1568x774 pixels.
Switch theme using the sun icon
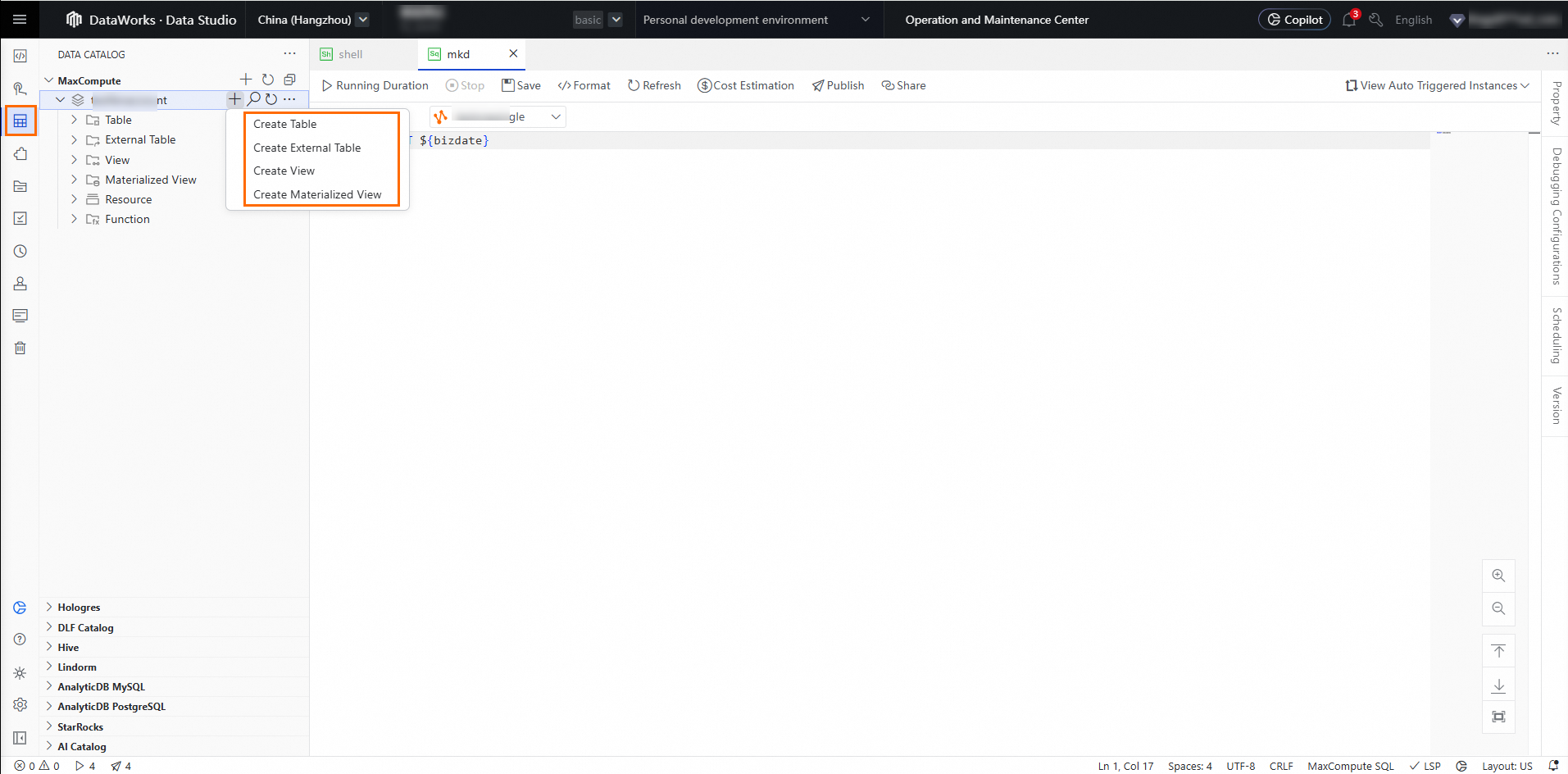tap(20, 673)
